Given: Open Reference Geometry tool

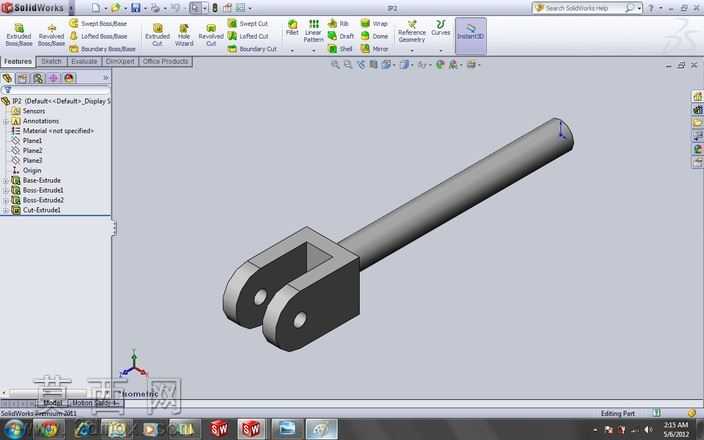Looking at the screenshot, I should tap(412, 31).
